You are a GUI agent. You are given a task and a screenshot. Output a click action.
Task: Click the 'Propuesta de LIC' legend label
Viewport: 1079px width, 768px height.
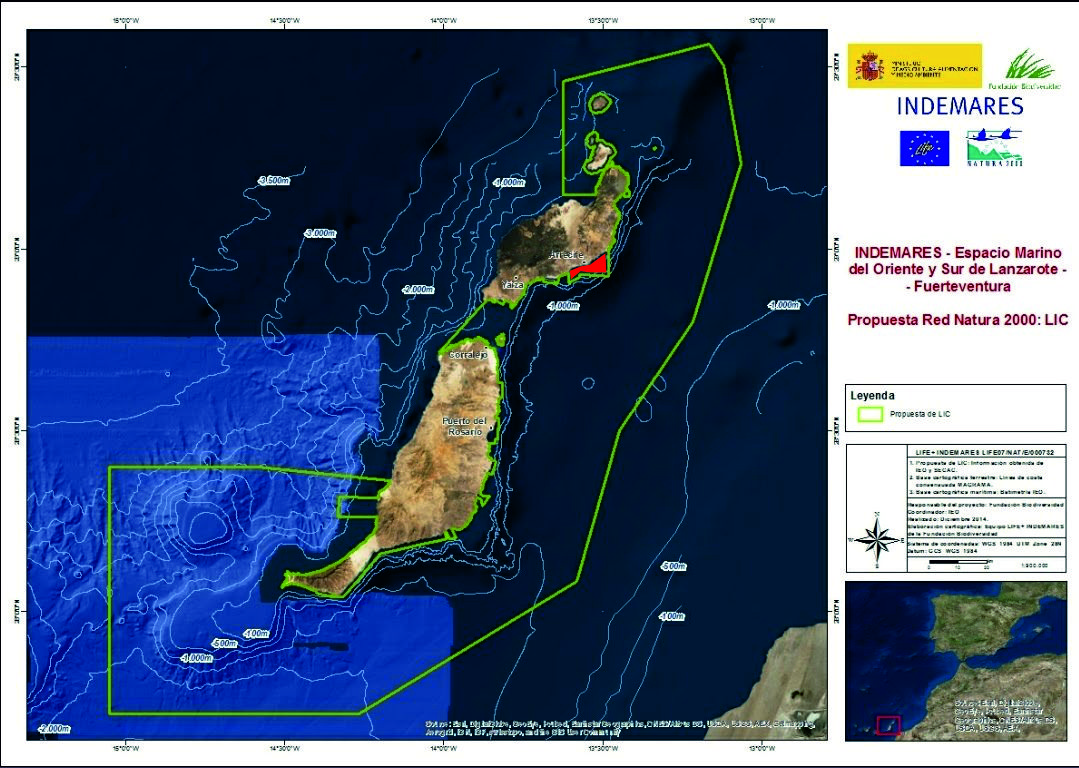pos(920,414)
